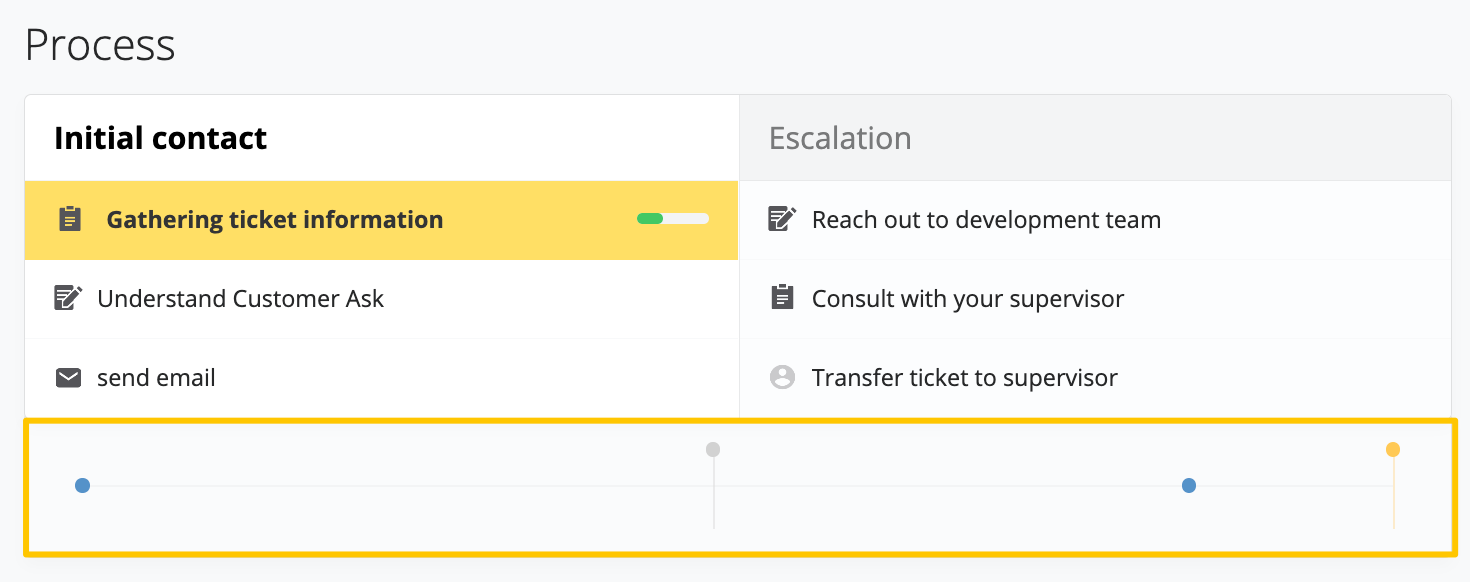Click the first blue dot on the timeline
The width and height of the screenshot is (1470, 582).
click(x=83, y=486)
